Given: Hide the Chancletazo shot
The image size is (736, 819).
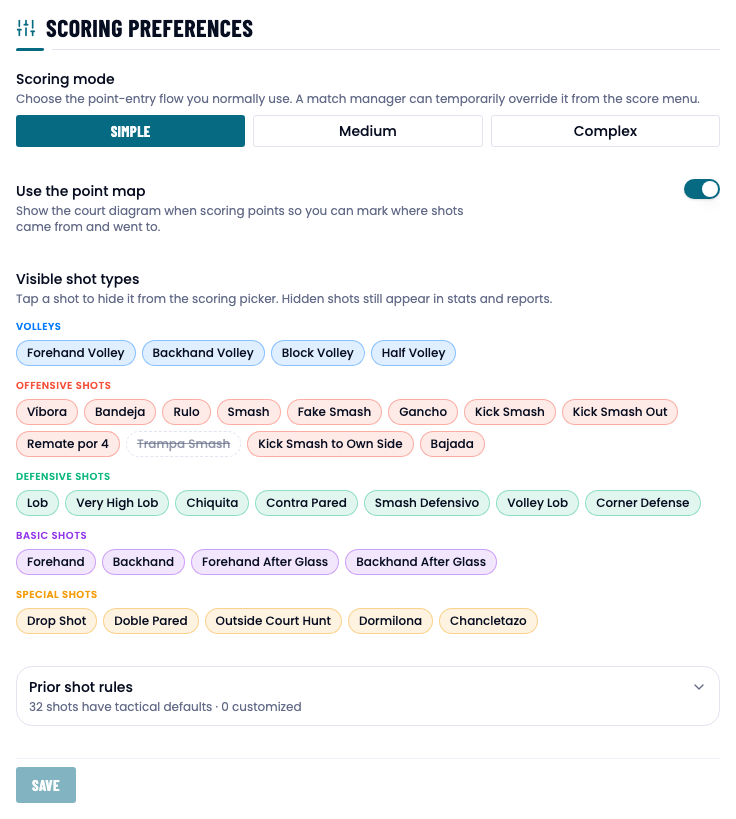Looking at the screenshot, I should [x=488, y=621].
